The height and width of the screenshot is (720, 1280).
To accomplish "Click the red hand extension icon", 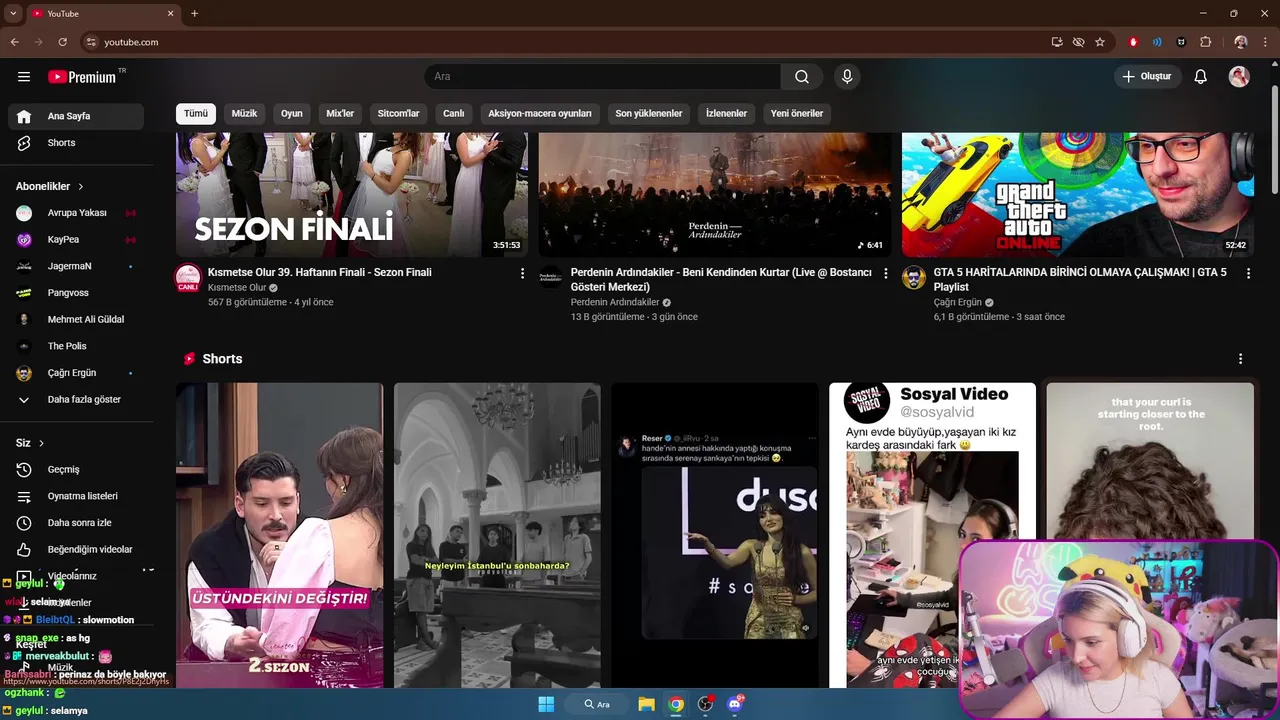I will [1133, 42].
